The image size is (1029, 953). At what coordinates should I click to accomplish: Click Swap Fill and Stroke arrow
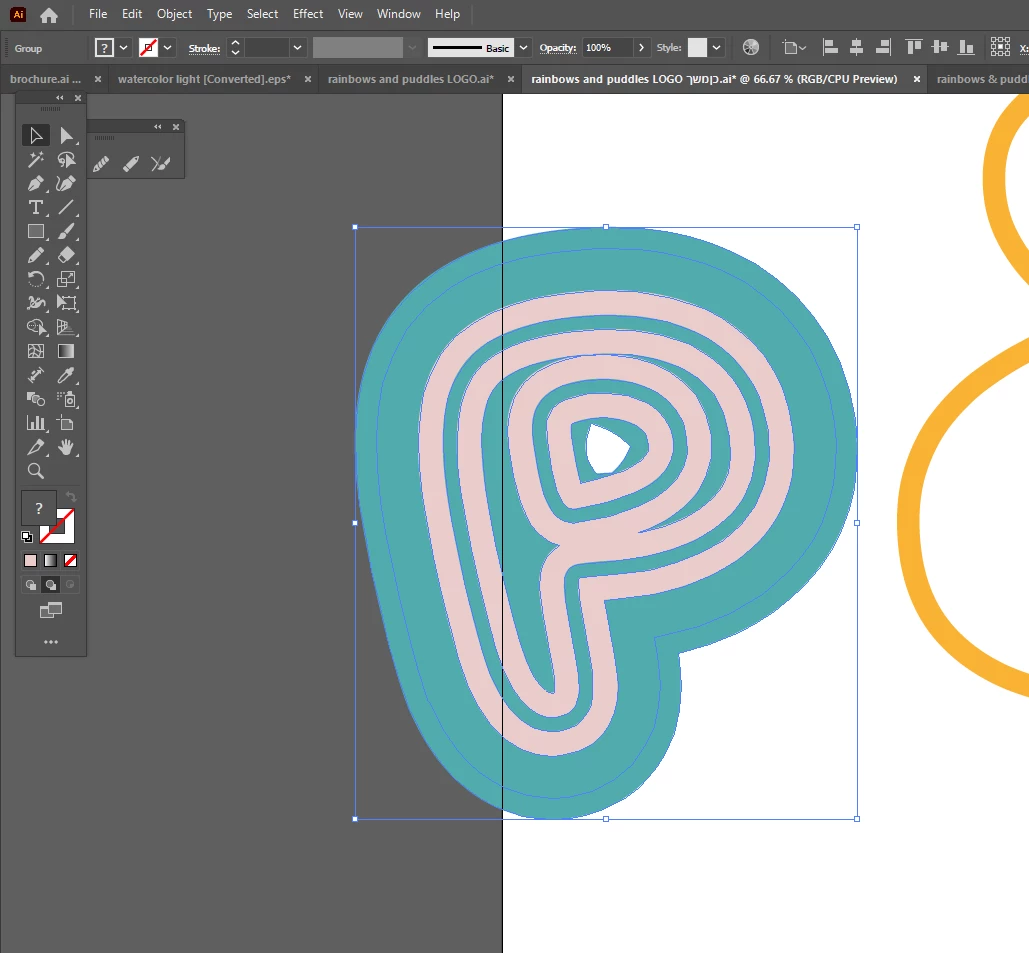pyautogui.click(x=72, y=497)
